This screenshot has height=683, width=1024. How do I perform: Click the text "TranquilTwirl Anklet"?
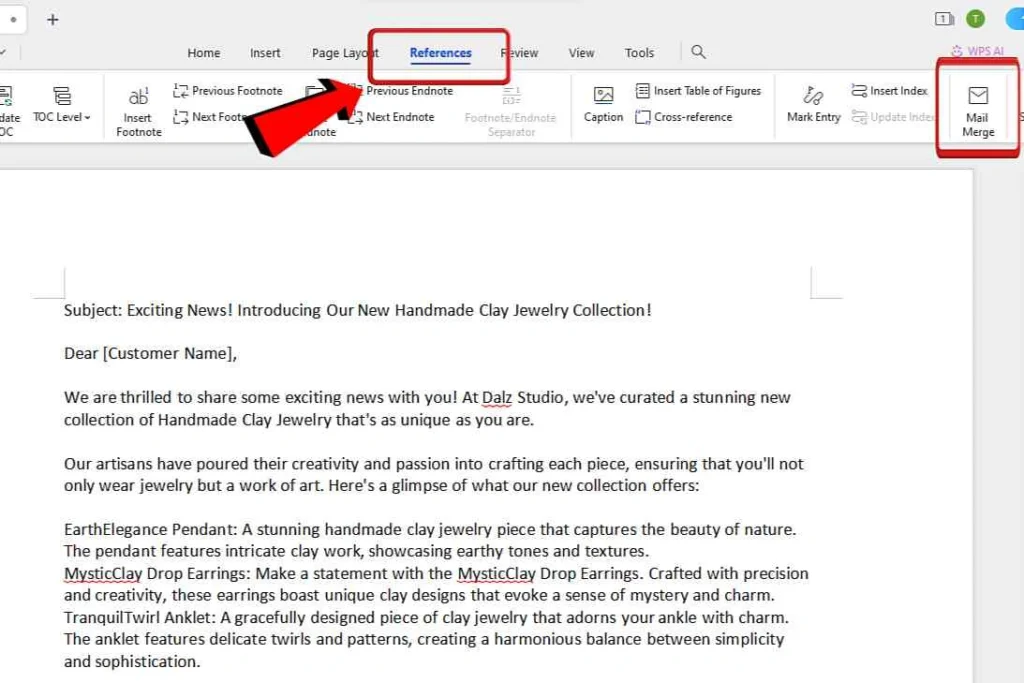(139, 617)
